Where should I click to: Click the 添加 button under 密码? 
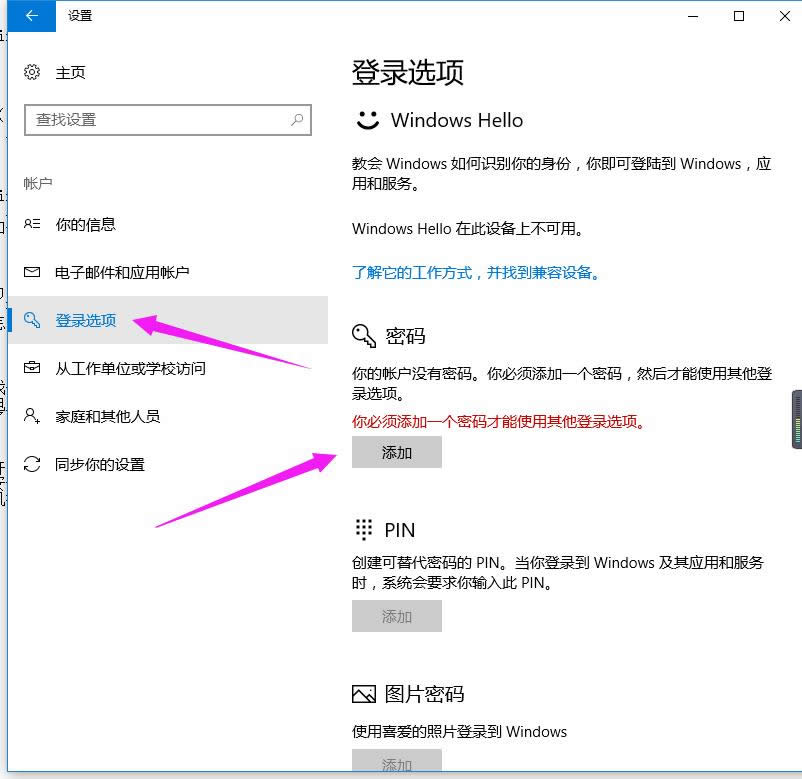click(396, 452)
